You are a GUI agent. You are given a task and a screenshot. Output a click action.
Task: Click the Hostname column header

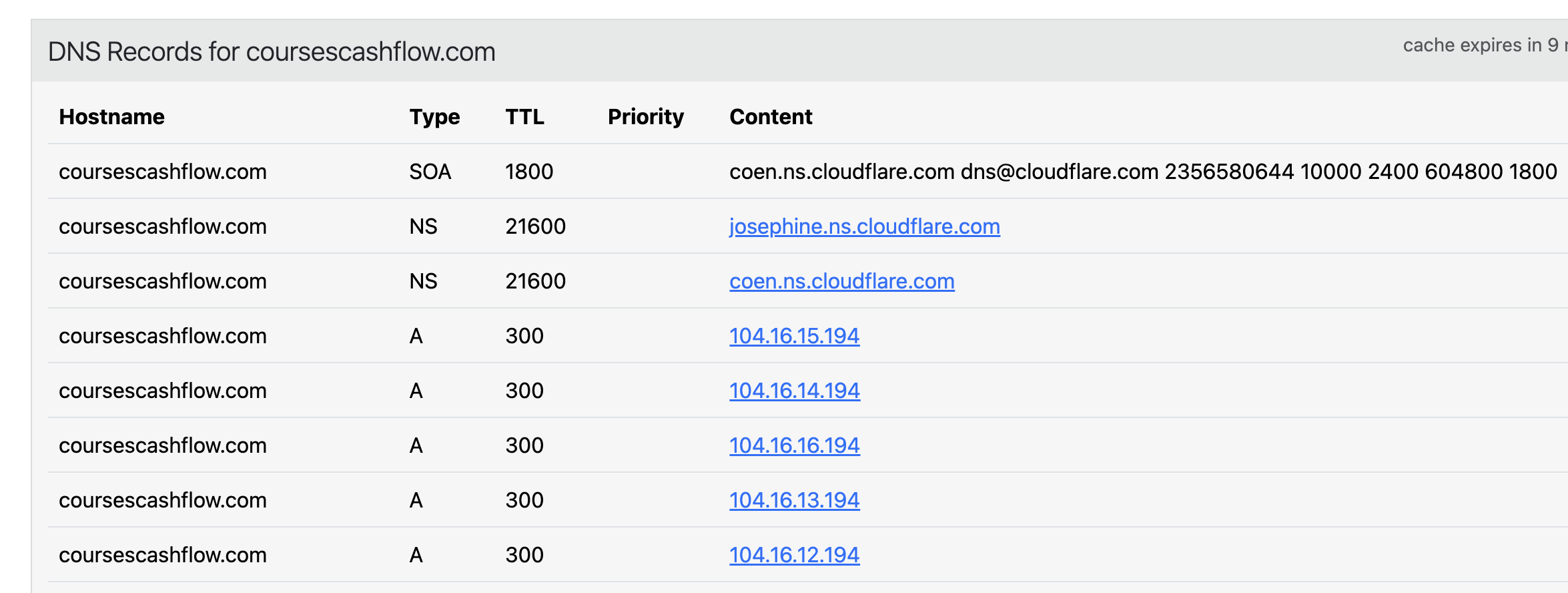111,117
